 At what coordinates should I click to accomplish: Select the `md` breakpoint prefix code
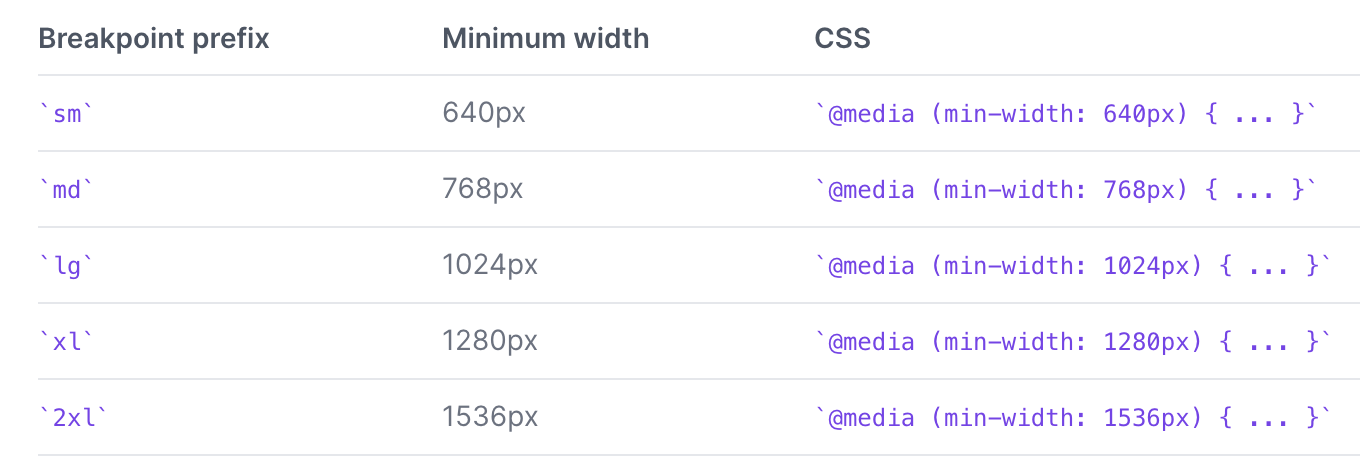[66, 190]
